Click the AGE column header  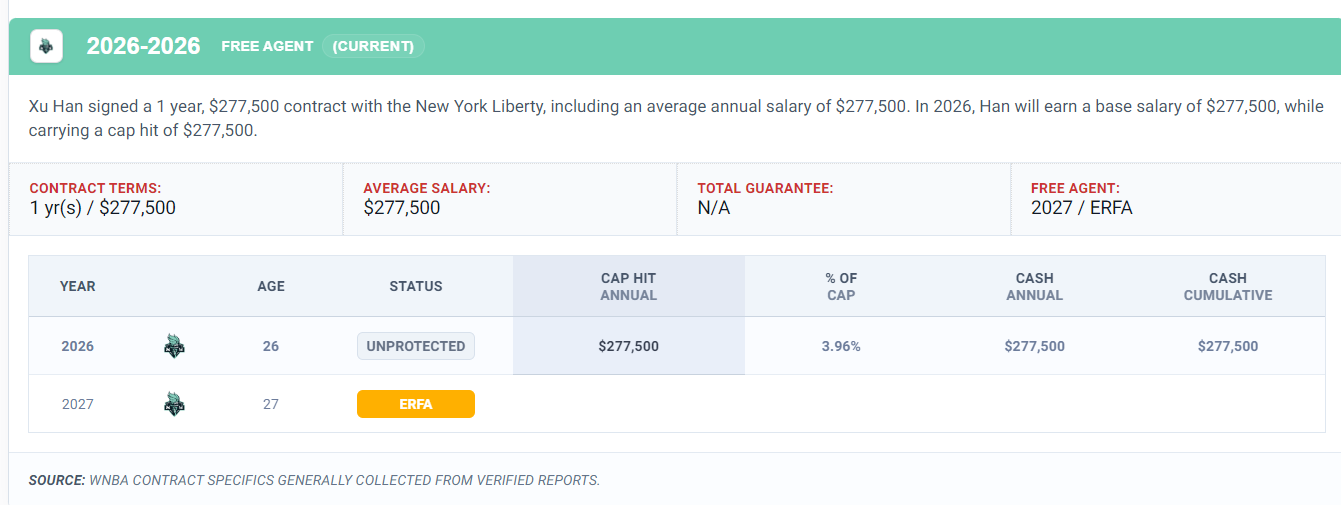271,286
